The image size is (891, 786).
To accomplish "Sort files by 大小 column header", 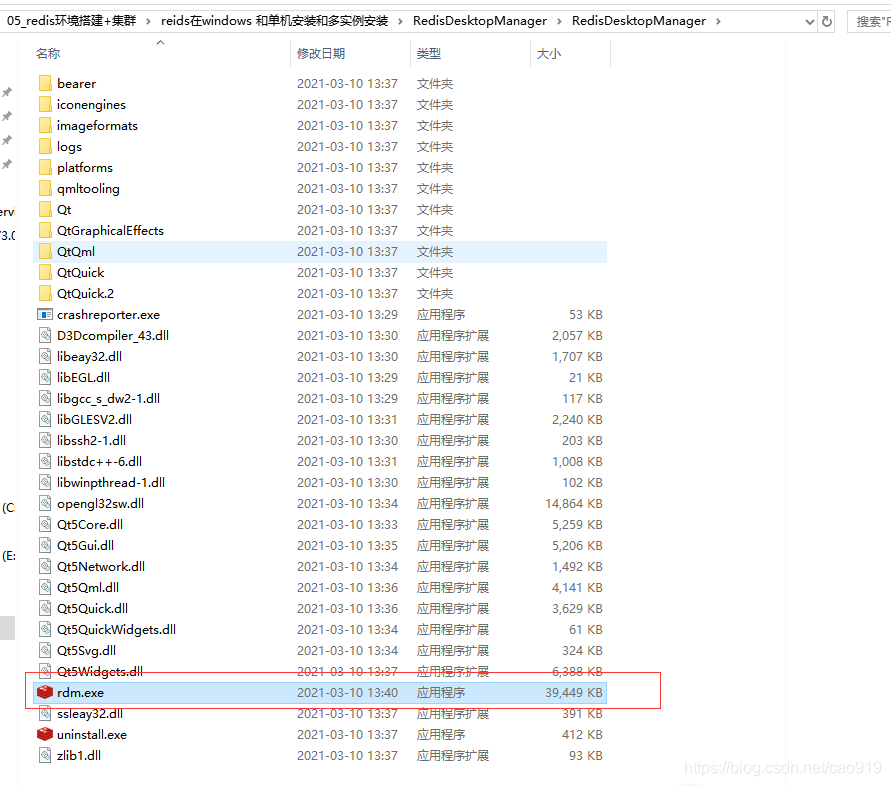I will pyautogui.click(x=549, y=53).
